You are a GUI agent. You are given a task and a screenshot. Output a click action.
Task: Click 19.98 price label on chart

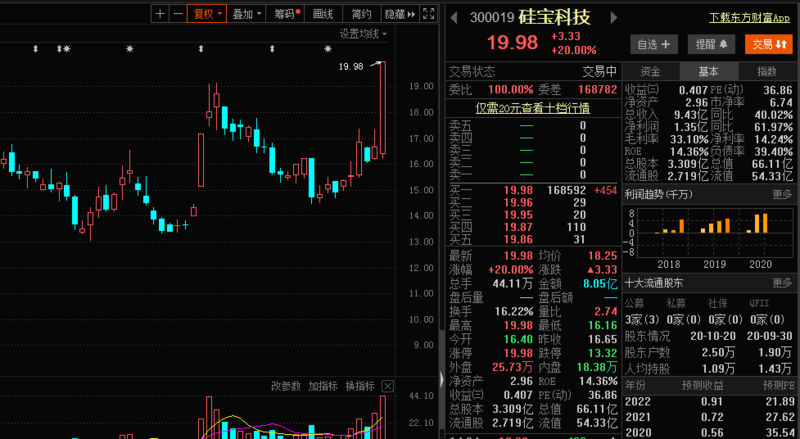point(351,66)
